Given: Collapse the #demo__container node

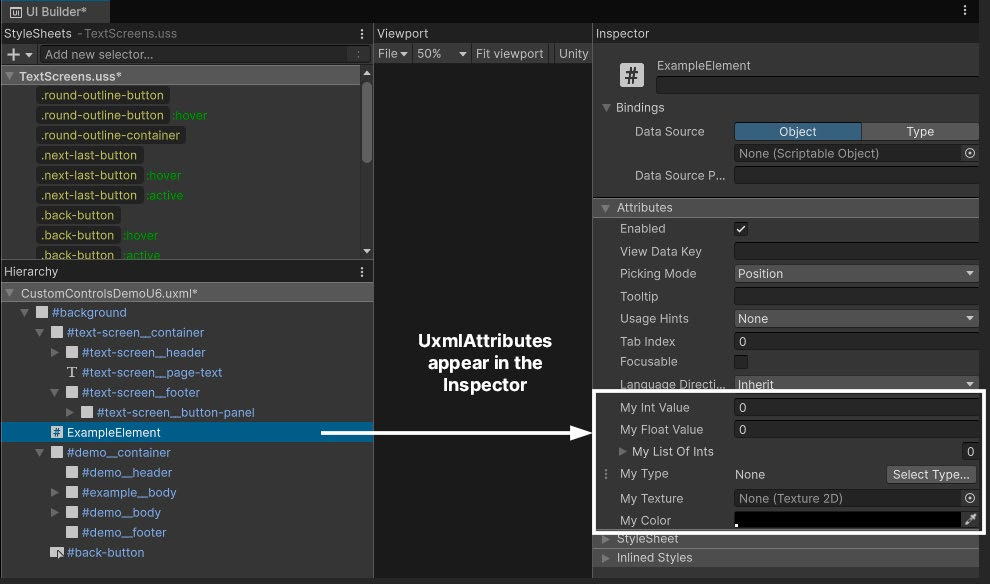Looking at the screenshot, I should (x=39, y=453).
